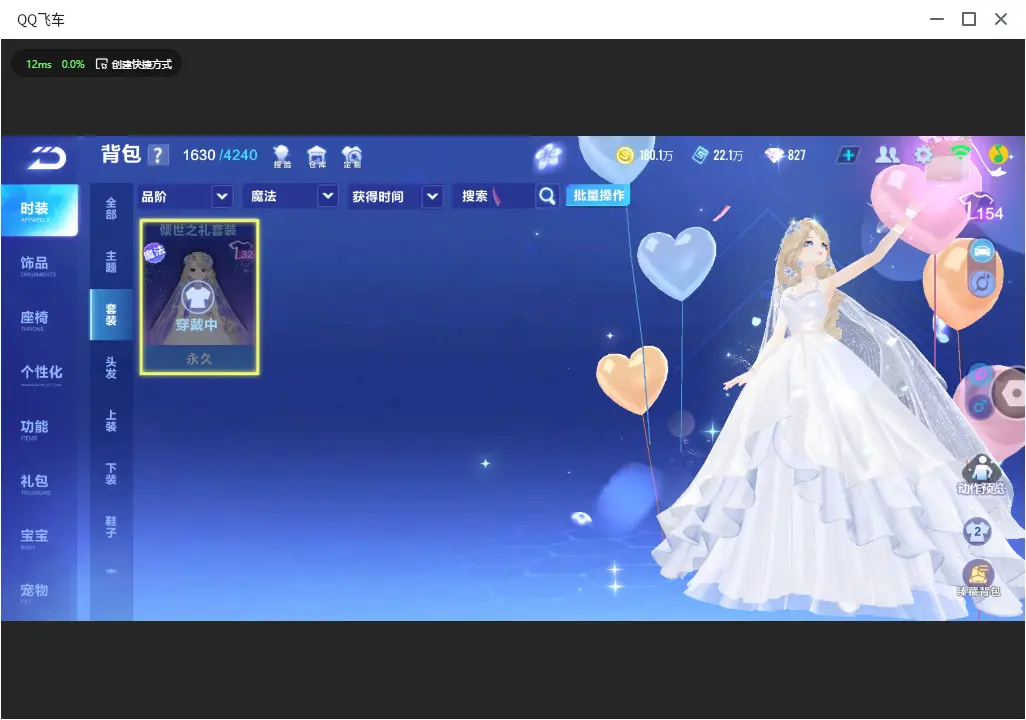This screenshot has height=720, width=1026.
Task: Open outfit slot 2 icon
Action: click(978, 531)
